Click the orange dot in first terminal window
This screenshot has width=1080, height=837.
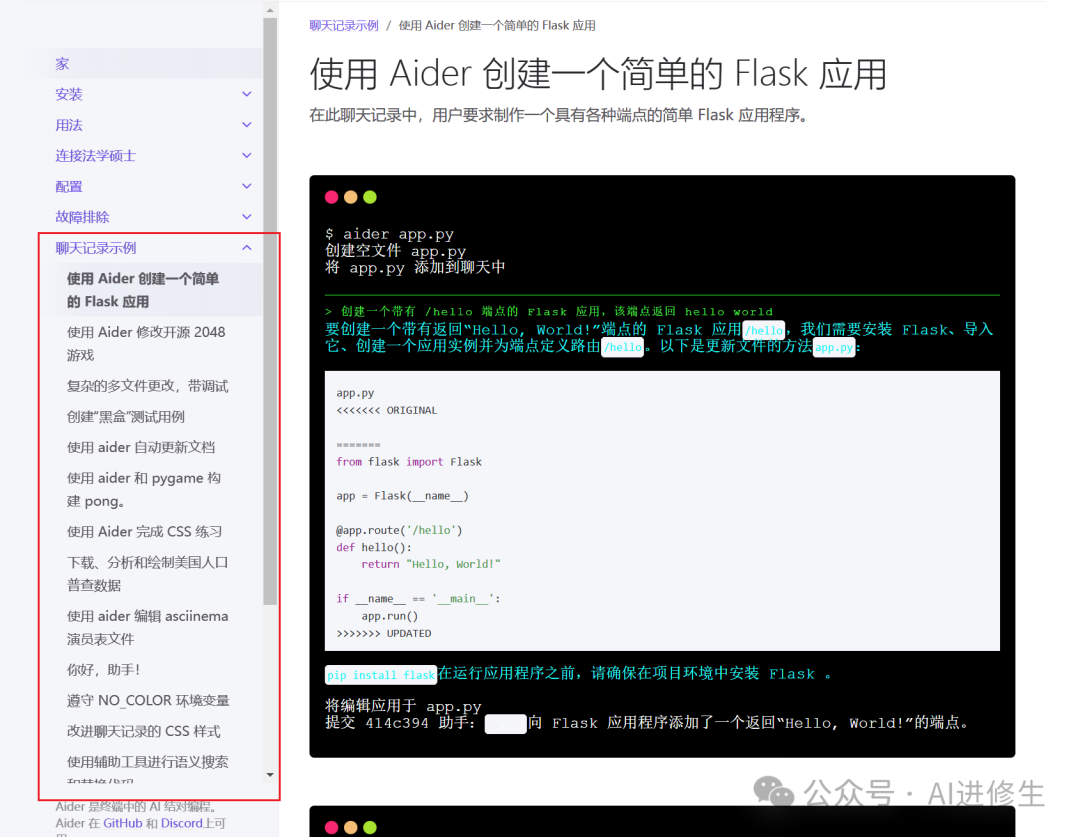pos(351,197)
